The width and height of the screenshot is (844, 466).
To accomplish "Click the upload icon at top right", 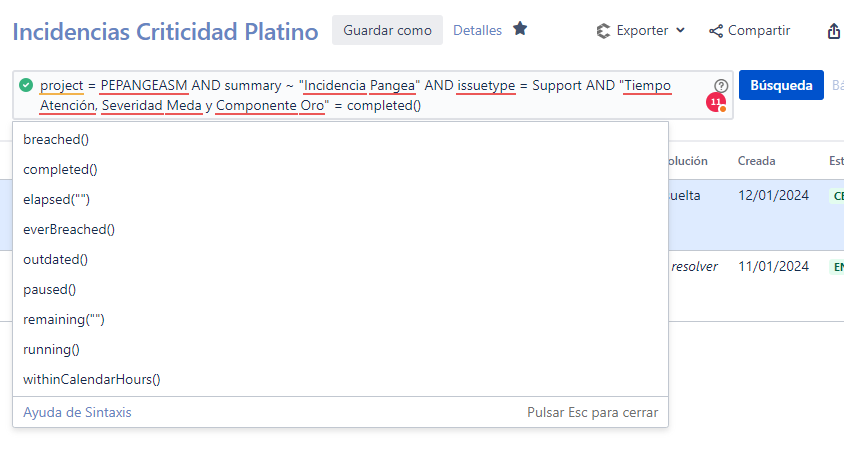I will click(834, 31).
